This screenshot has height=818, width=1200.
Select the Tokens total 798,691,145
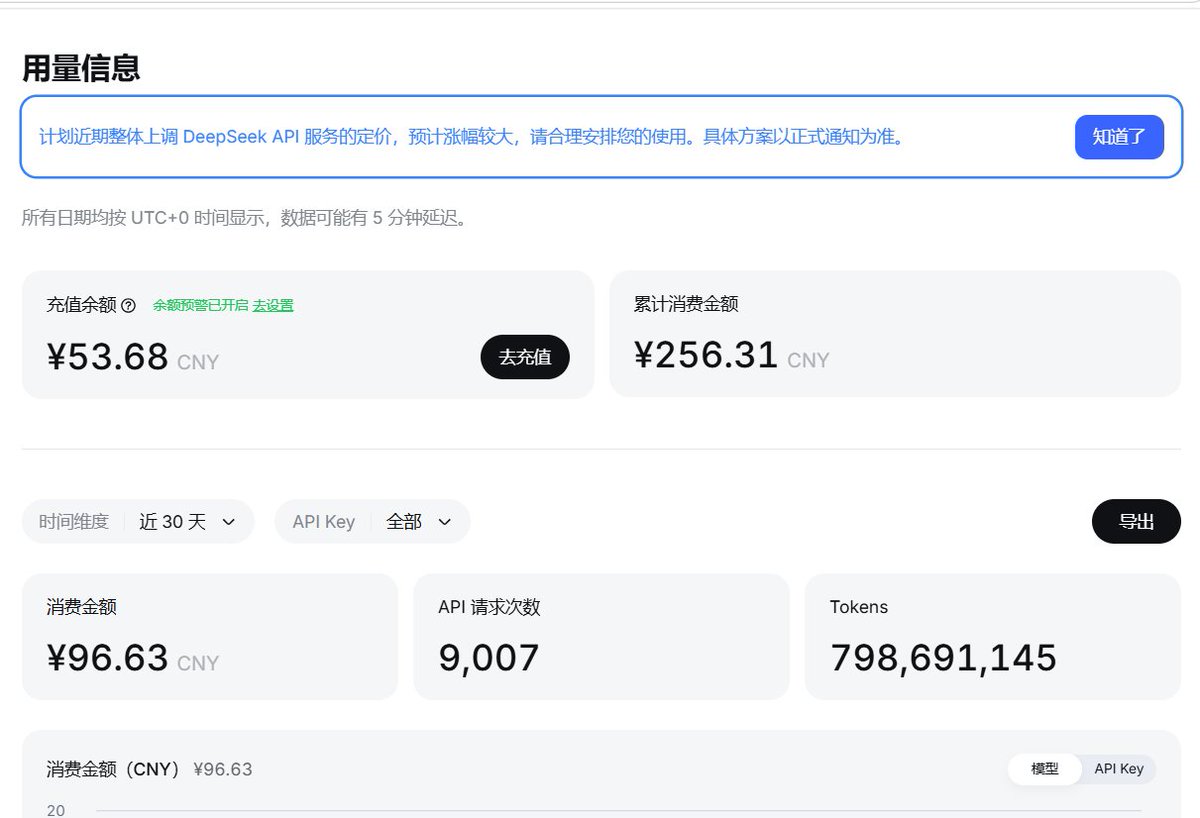943,658
